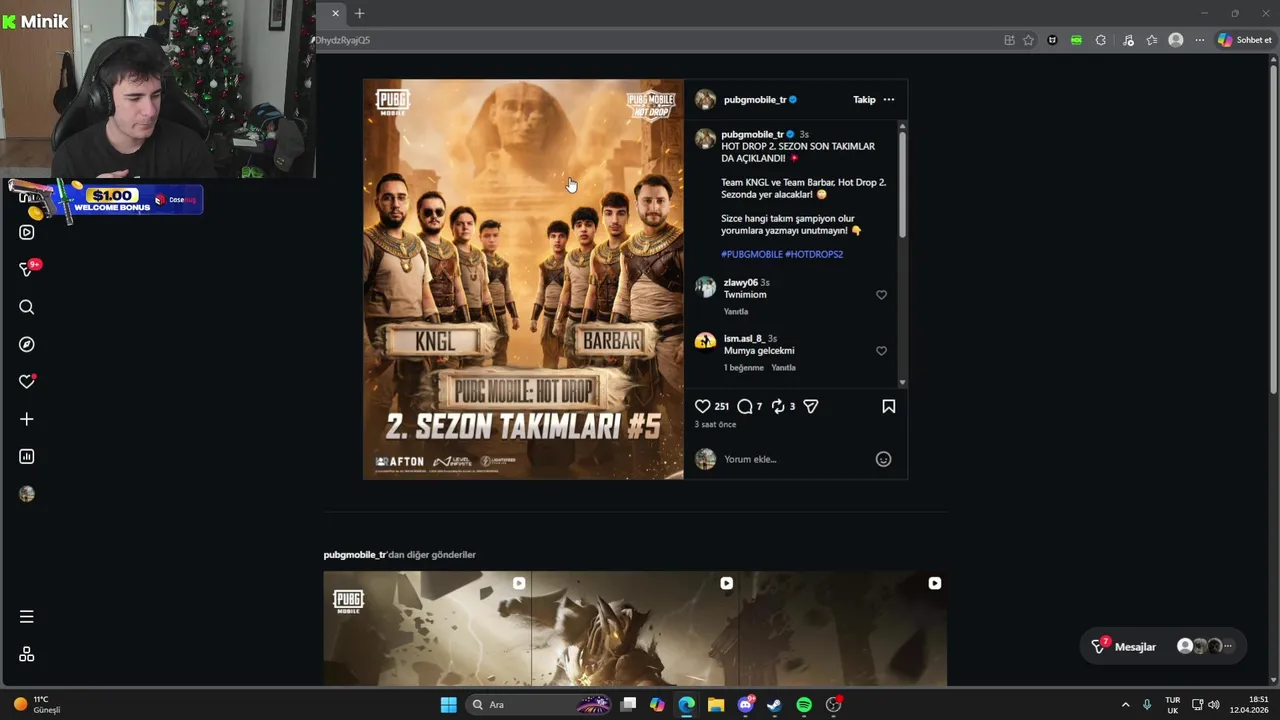Focus the 'Yorum ekle...' comment field
The height and width of the screenshot is (720, 1280).
pyautogui.click(x=795, y=459)
